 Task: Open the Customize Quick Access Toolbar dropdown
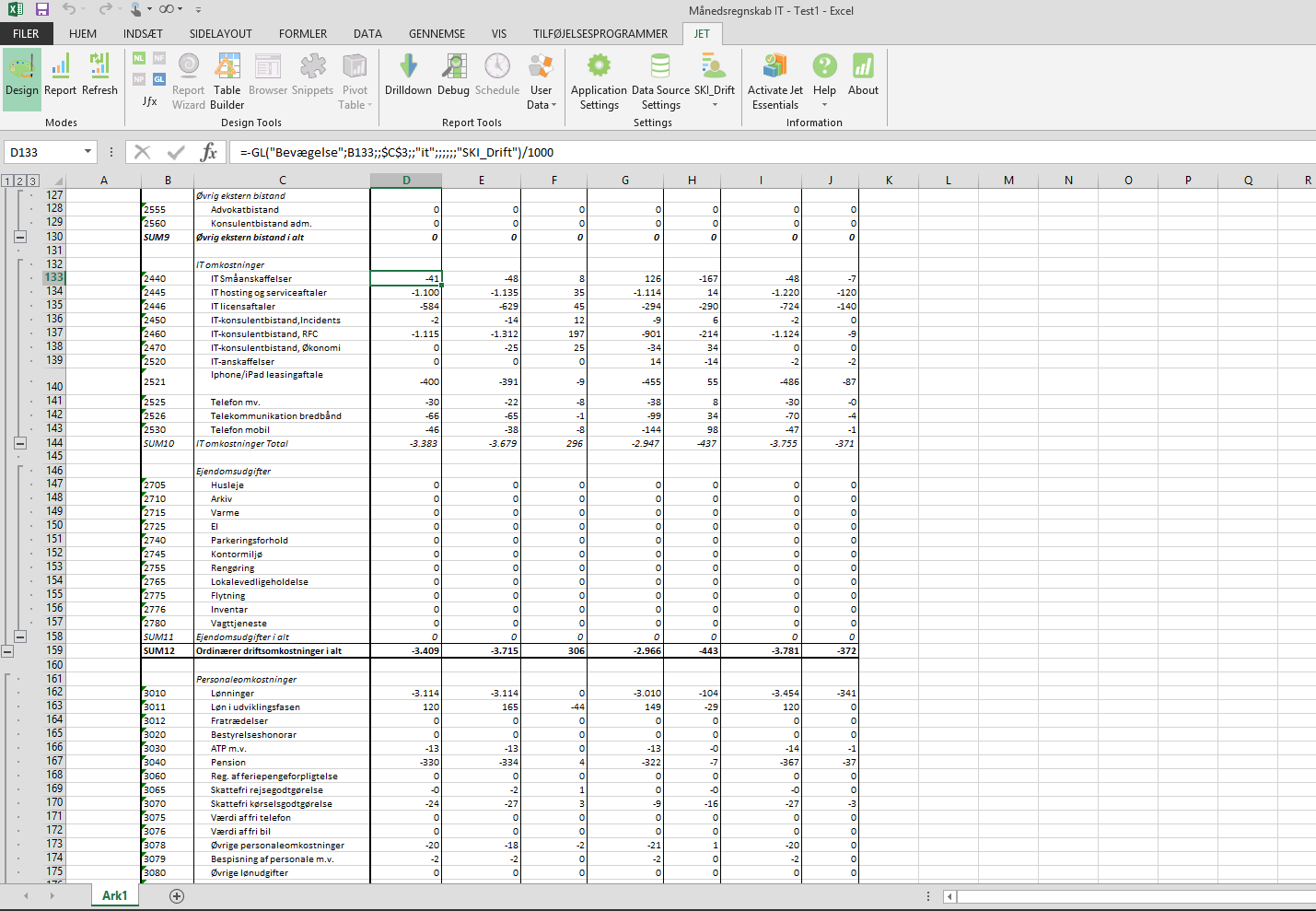pos(198,10)
